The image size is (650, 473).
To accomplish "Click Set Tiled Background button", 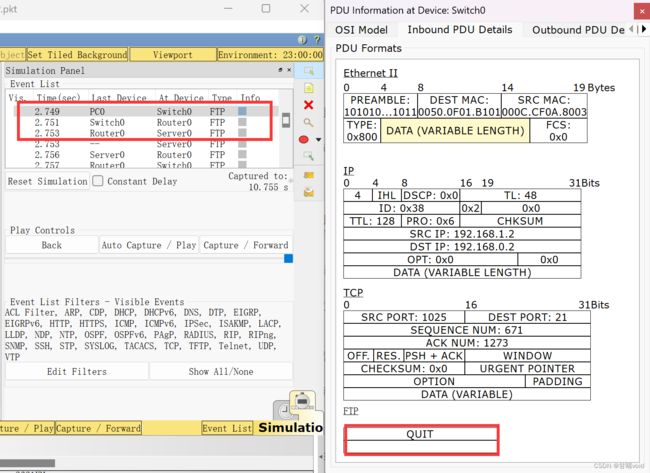I will (x=77, y=55).
